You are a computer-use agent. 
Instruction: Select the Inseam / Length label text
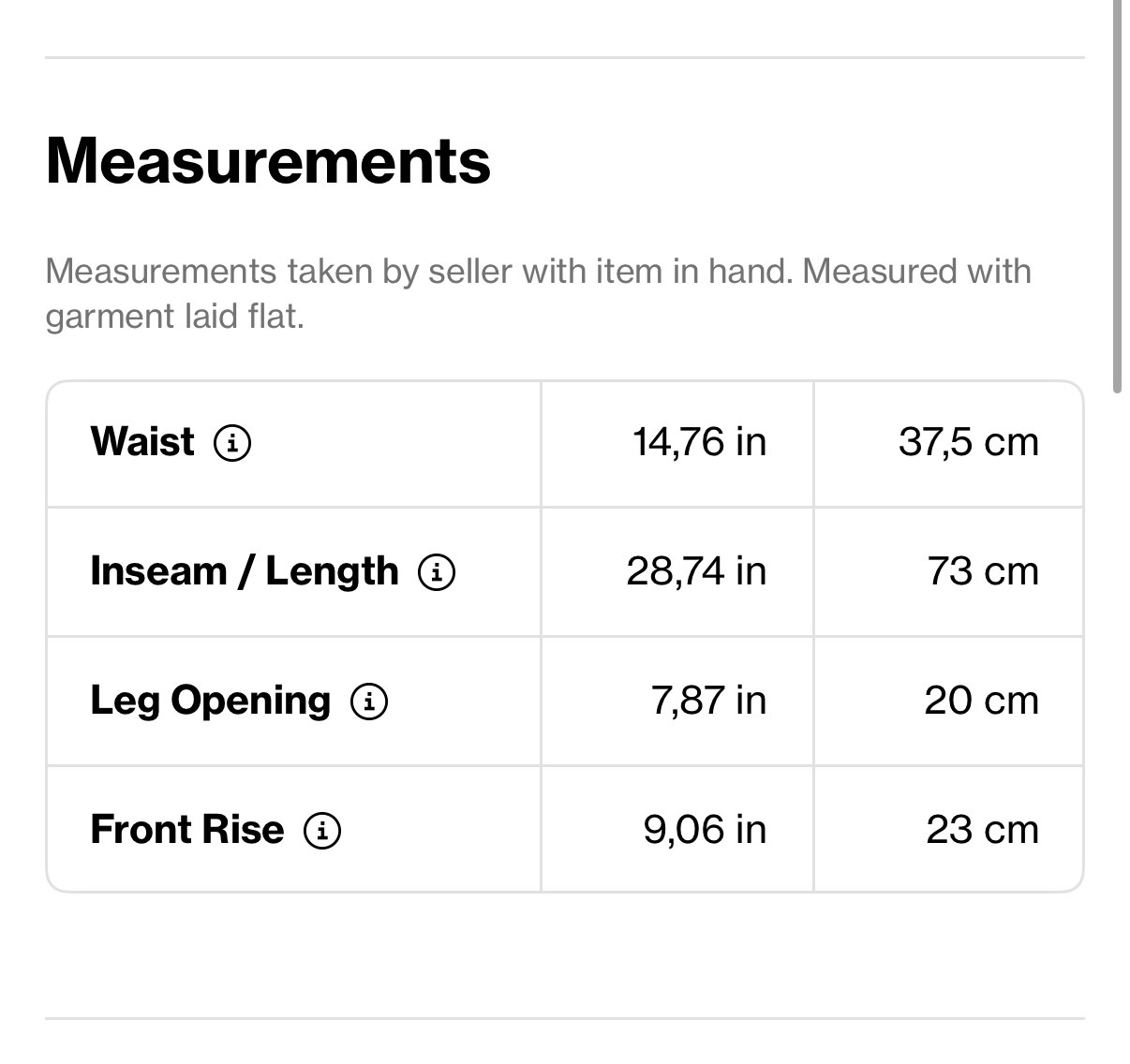[244, 571]
